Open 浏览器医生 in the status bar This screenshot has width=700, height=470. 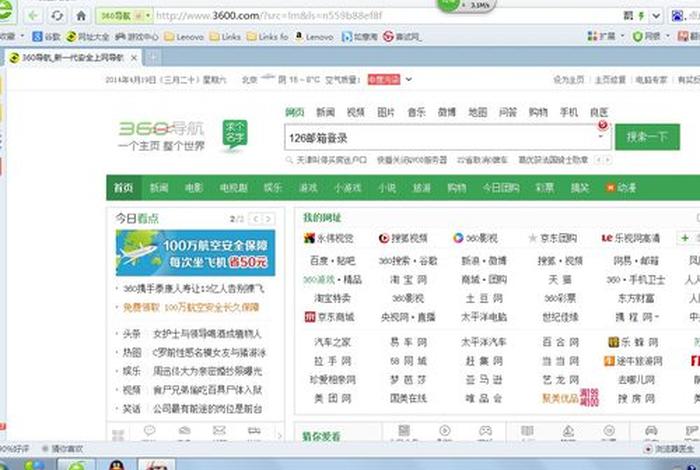pos(671,449)
